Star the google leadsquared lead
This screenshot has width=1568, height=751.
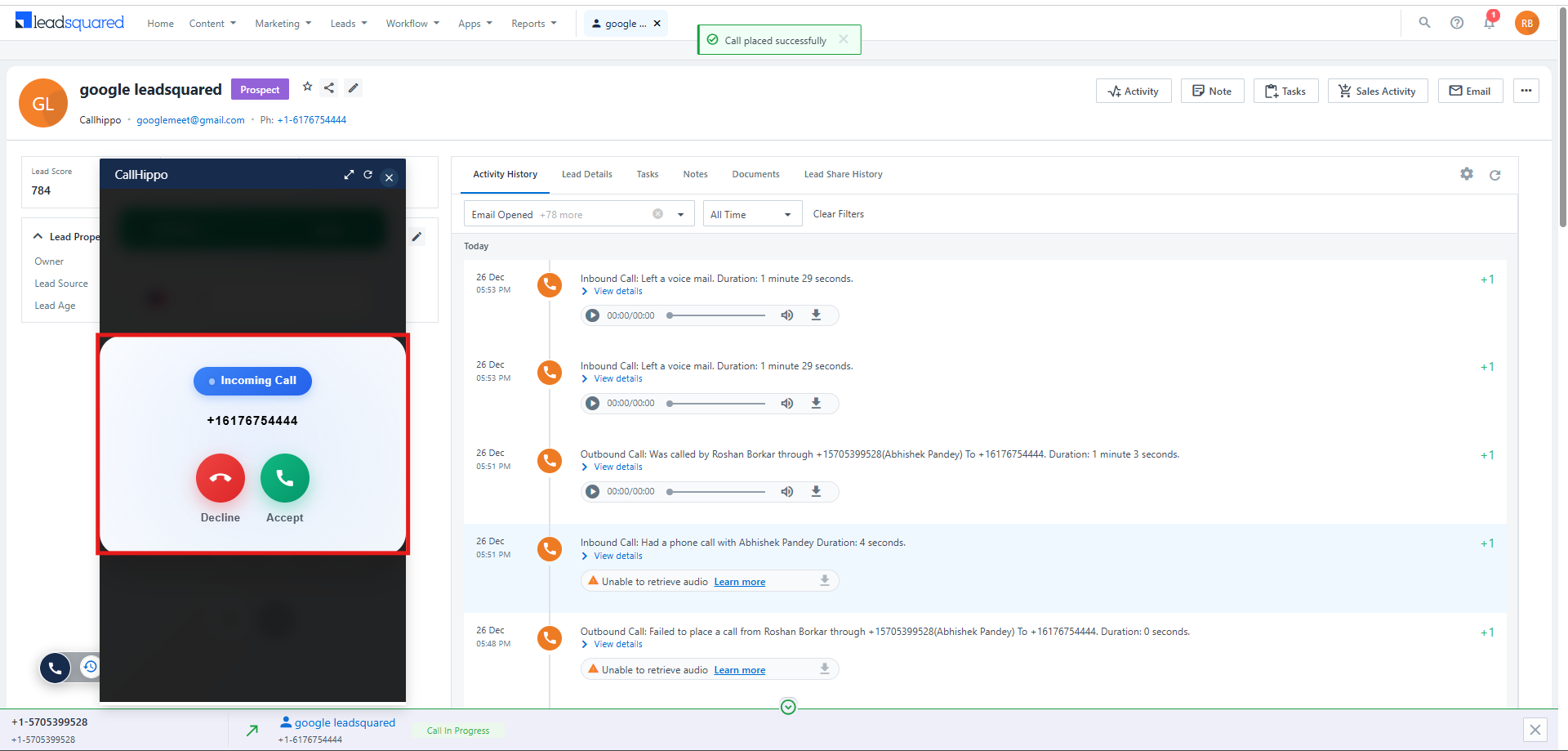coord(308,87)
